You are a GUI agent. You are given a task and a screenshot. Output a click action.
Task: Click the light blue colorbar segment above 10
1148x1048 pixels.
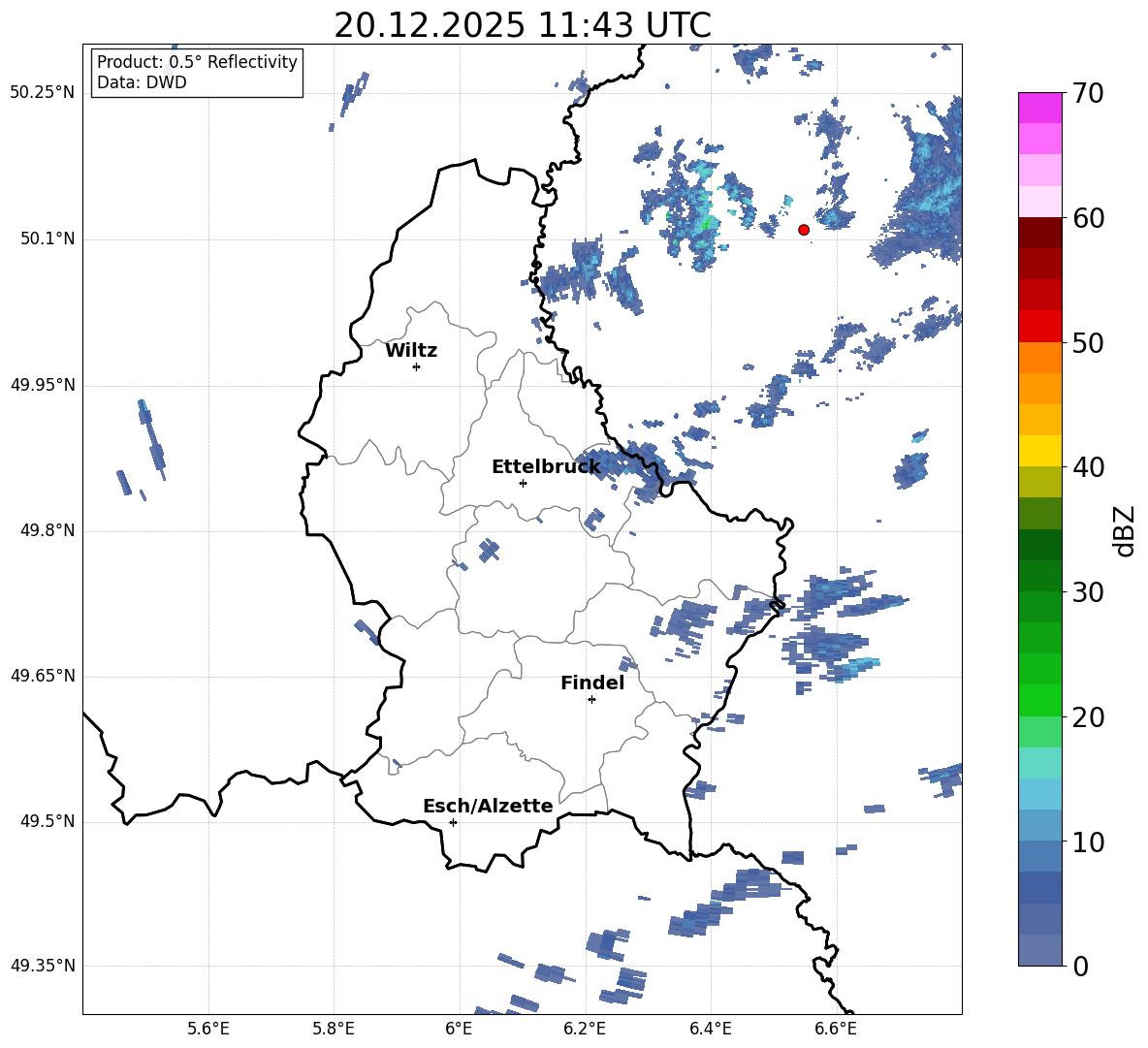[x=1039, y=826]
